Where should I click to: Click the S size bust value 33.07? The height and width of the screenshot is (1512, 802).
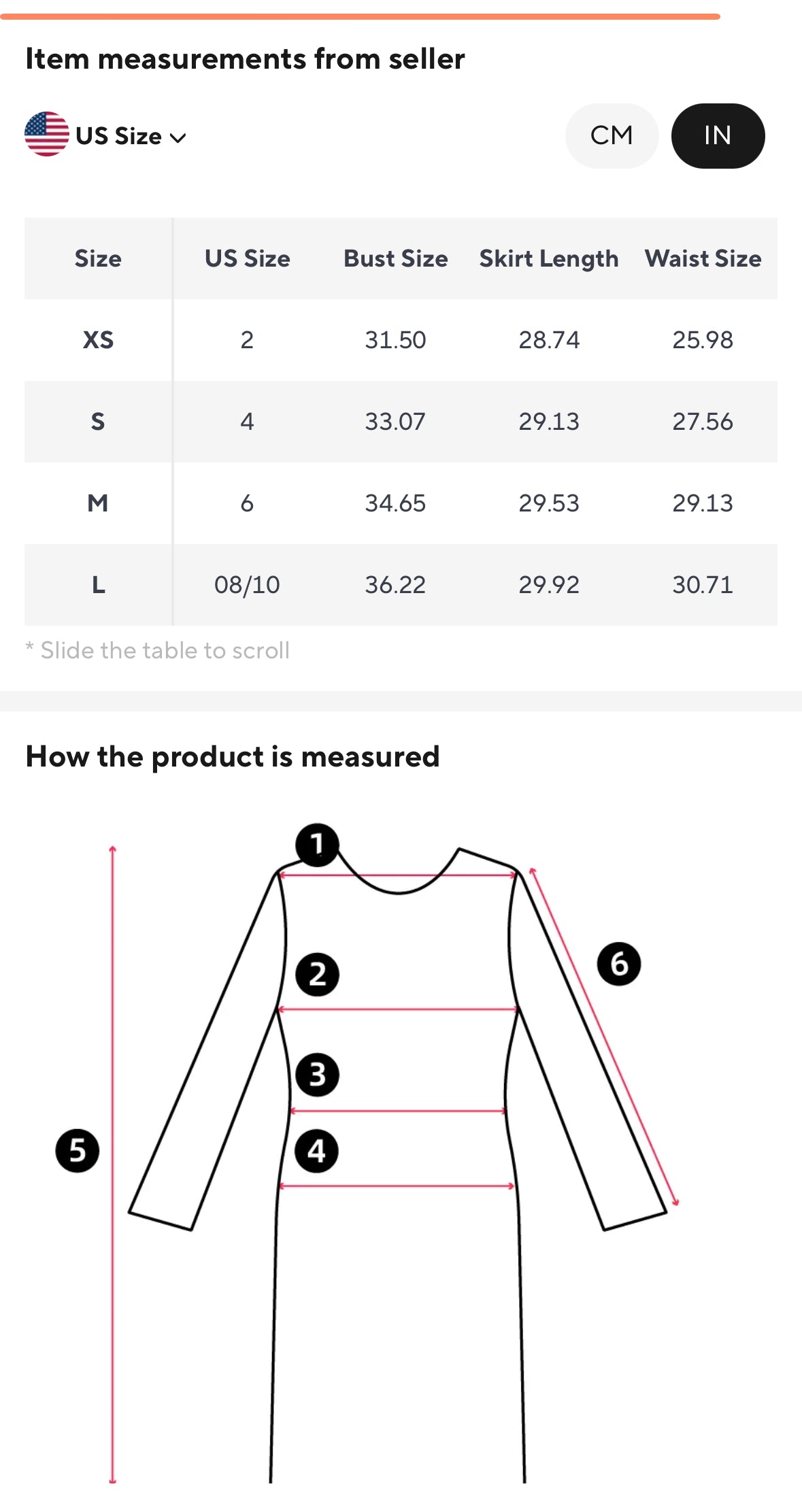395,422
